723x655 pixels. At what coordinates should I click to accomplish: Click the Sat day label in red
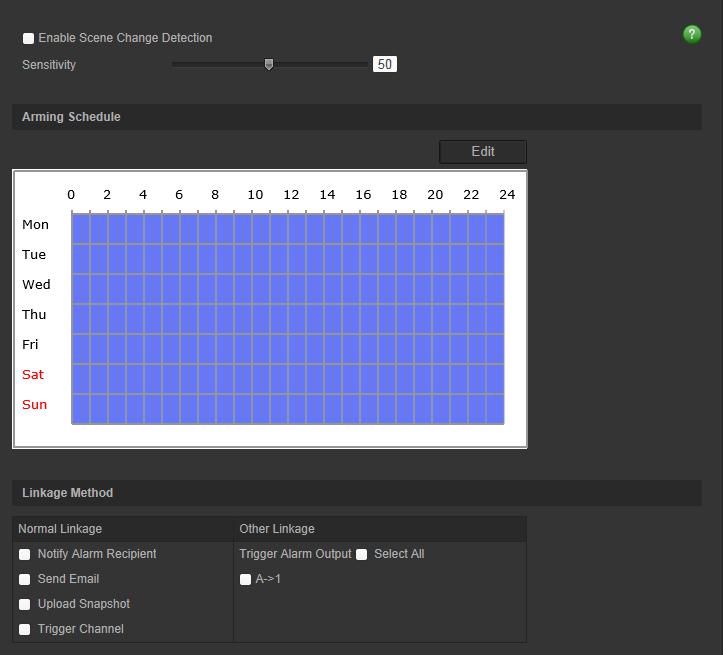click(x=33, y=375)
